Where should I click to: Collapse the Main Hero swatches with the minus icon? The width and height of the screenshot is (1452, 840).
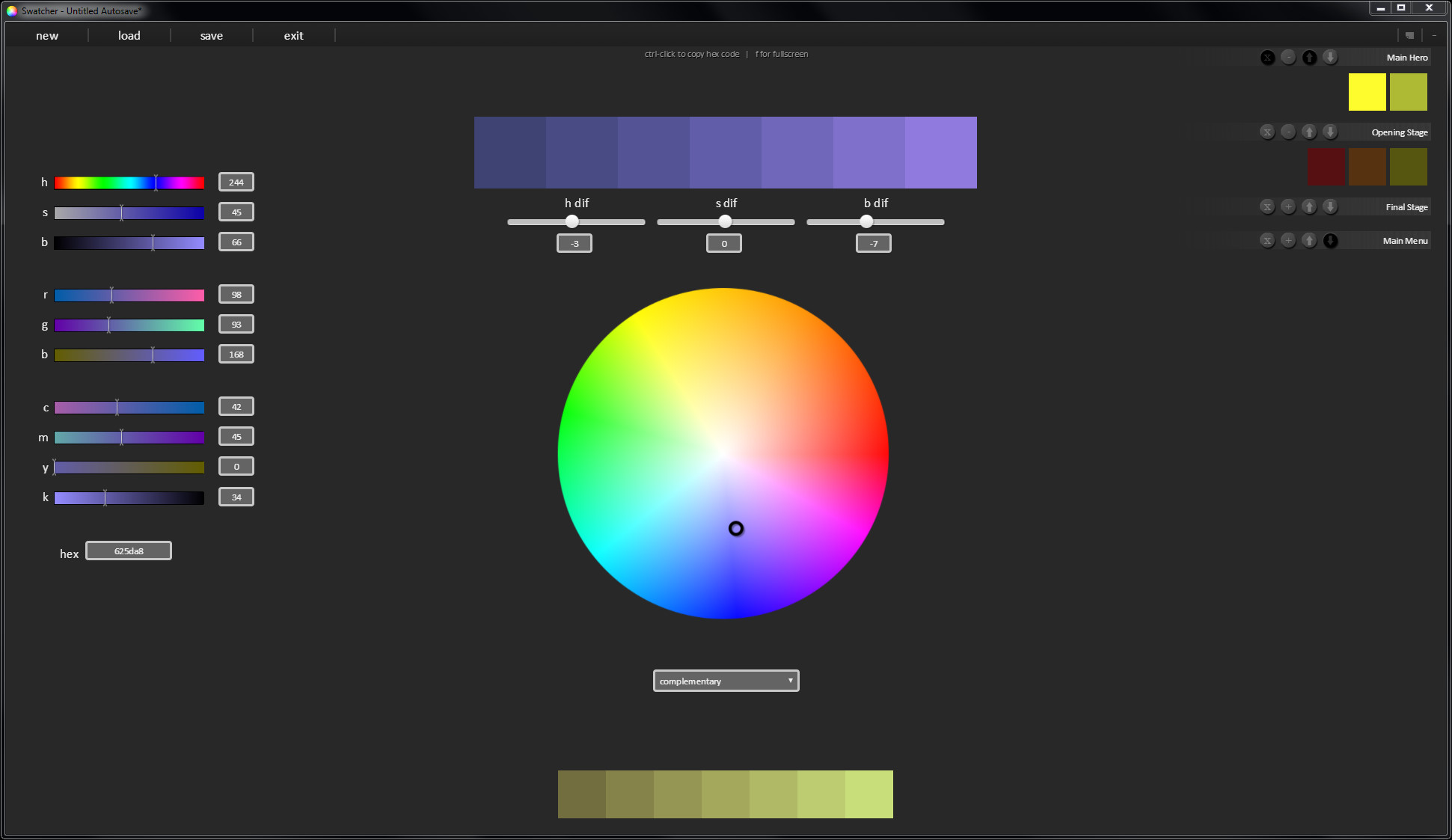coord(1288,57)
